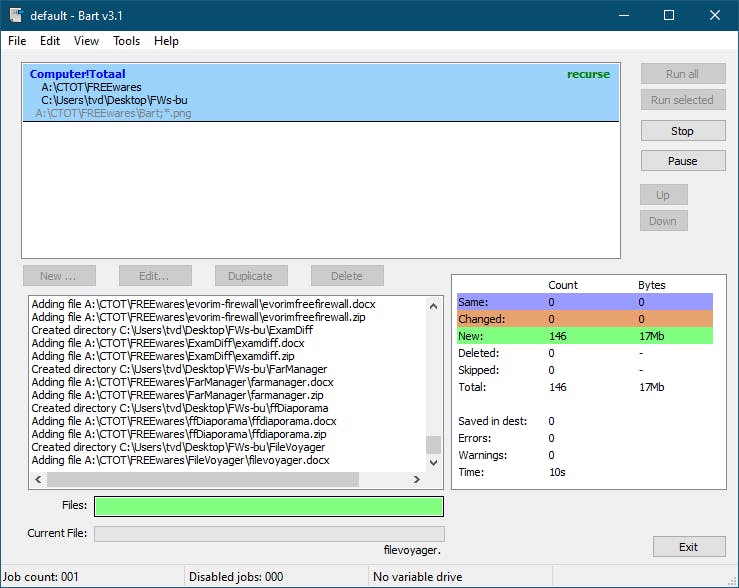The image size is (739, 588).
Task: Click log line Created directory FileVoyager
Action: (x=178, y=447)
